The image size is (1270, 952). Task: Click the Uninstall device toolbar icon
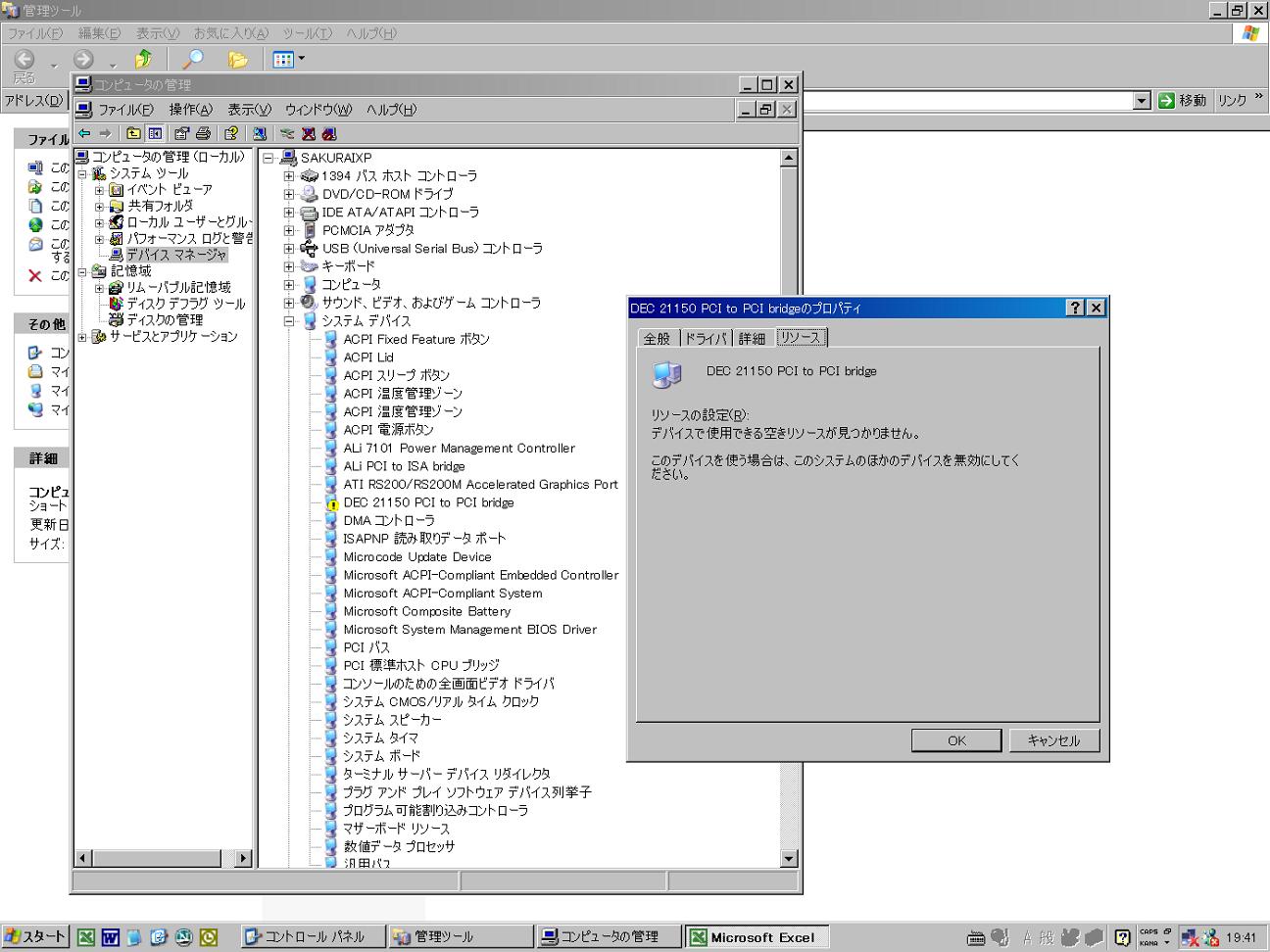(309, 133)
